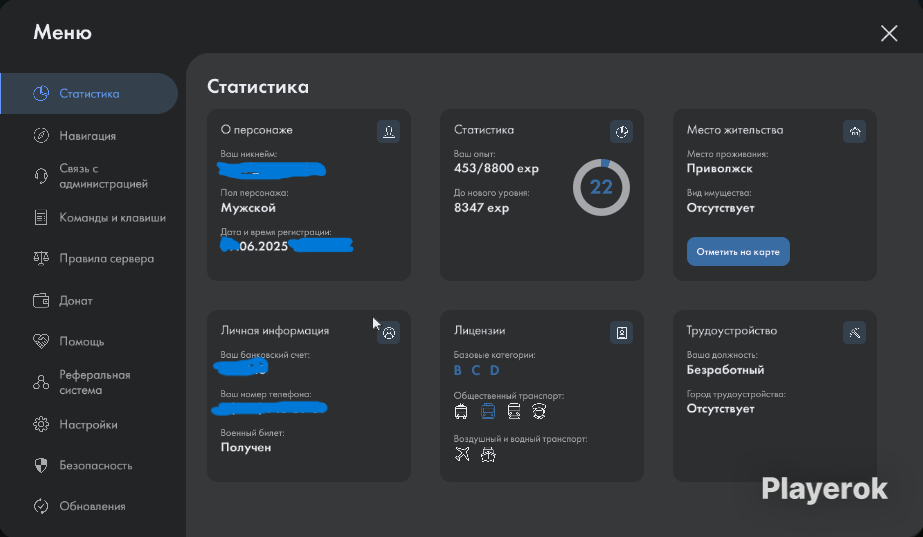Click the airplane license icon

(x=462, y=454)
